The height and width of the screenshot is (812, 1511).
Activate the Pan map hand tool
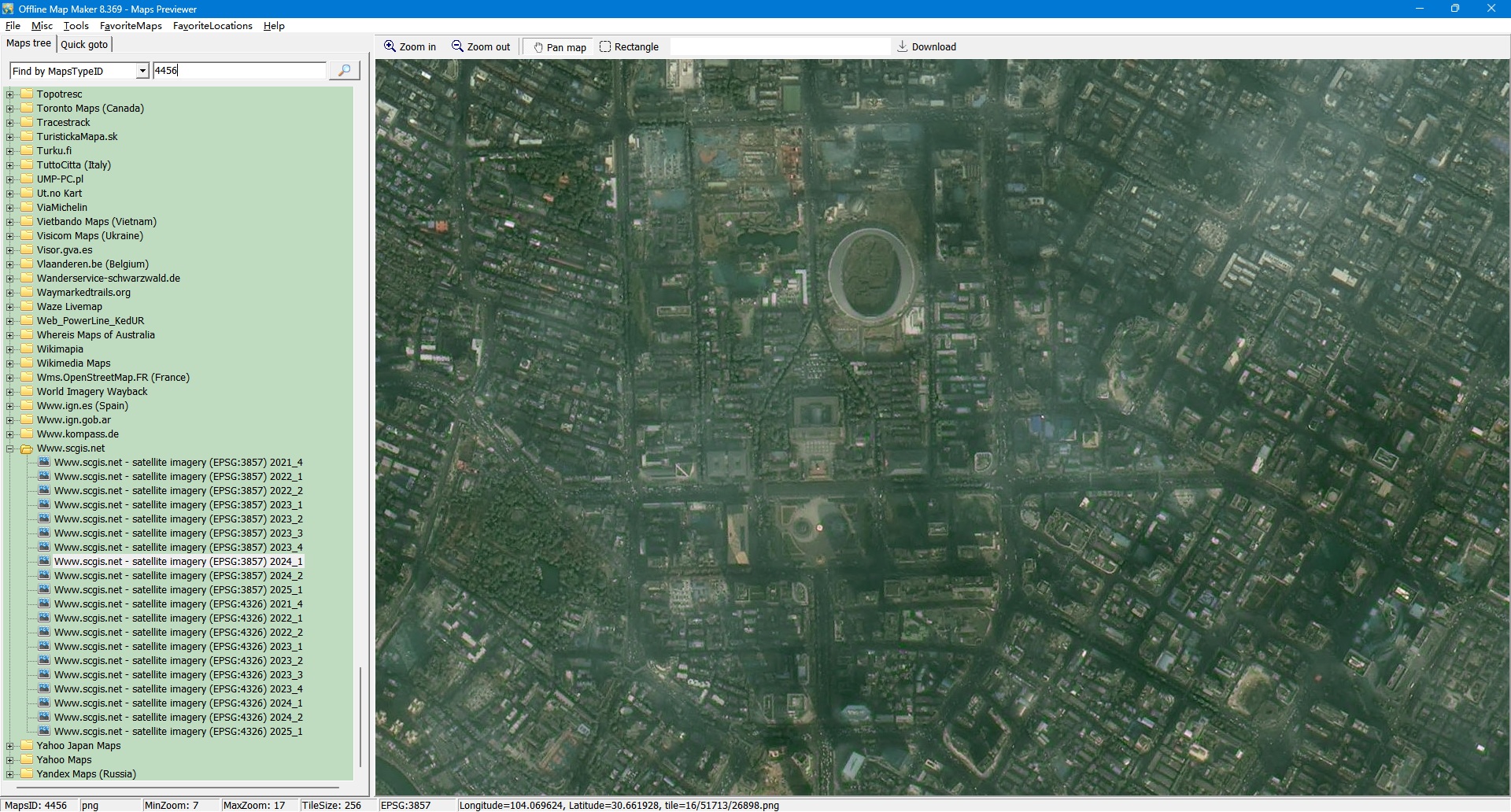560,47
